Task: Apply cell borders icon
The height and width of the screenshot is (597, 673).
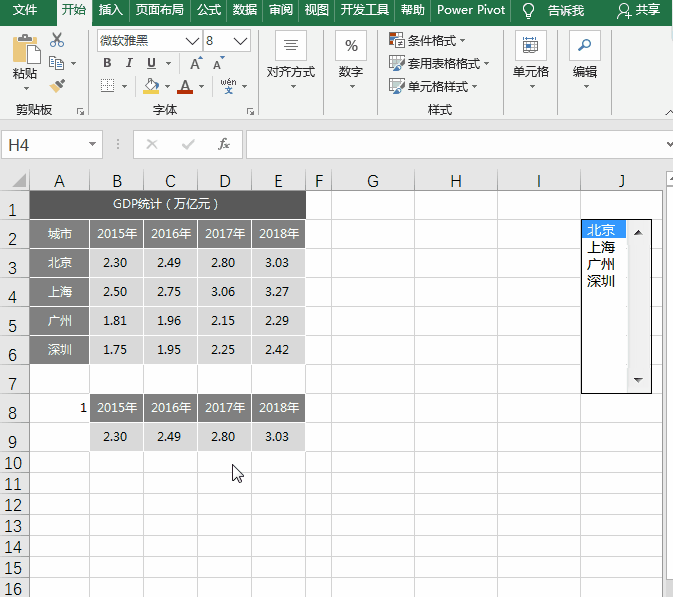Action: pos(107,86)
